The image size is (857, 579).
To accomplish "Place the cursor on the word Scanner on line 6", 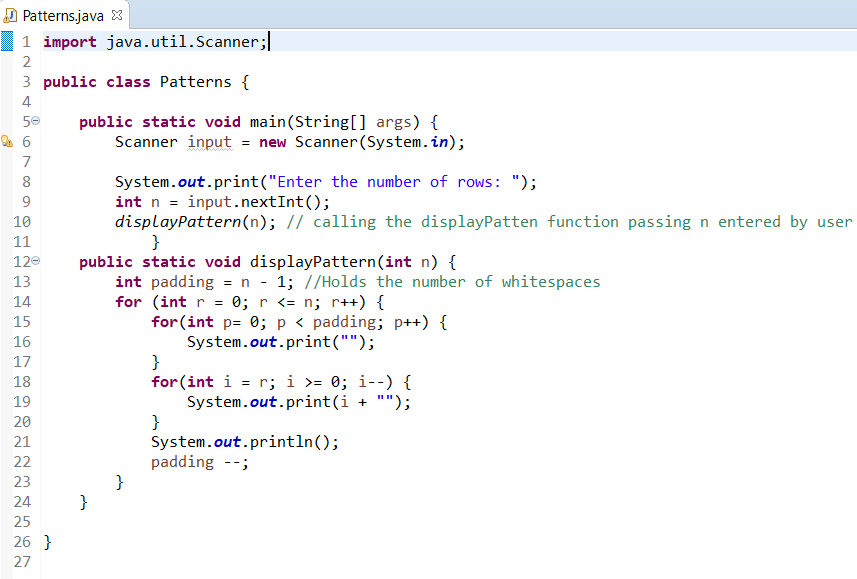I will pyautogui.click(x=145, y=141).
